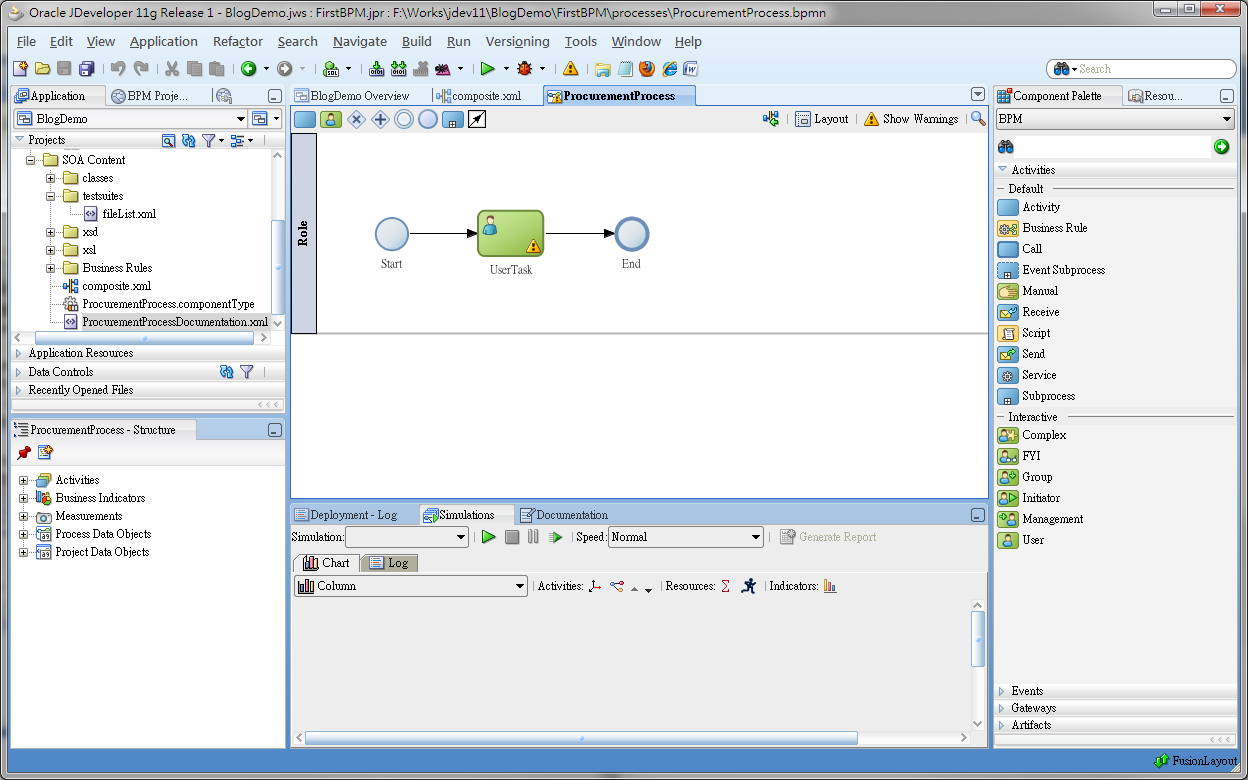Click the Internet Explorer toolbar icon
Viewport: 1248px width, 780px height.
coord(669,69)
